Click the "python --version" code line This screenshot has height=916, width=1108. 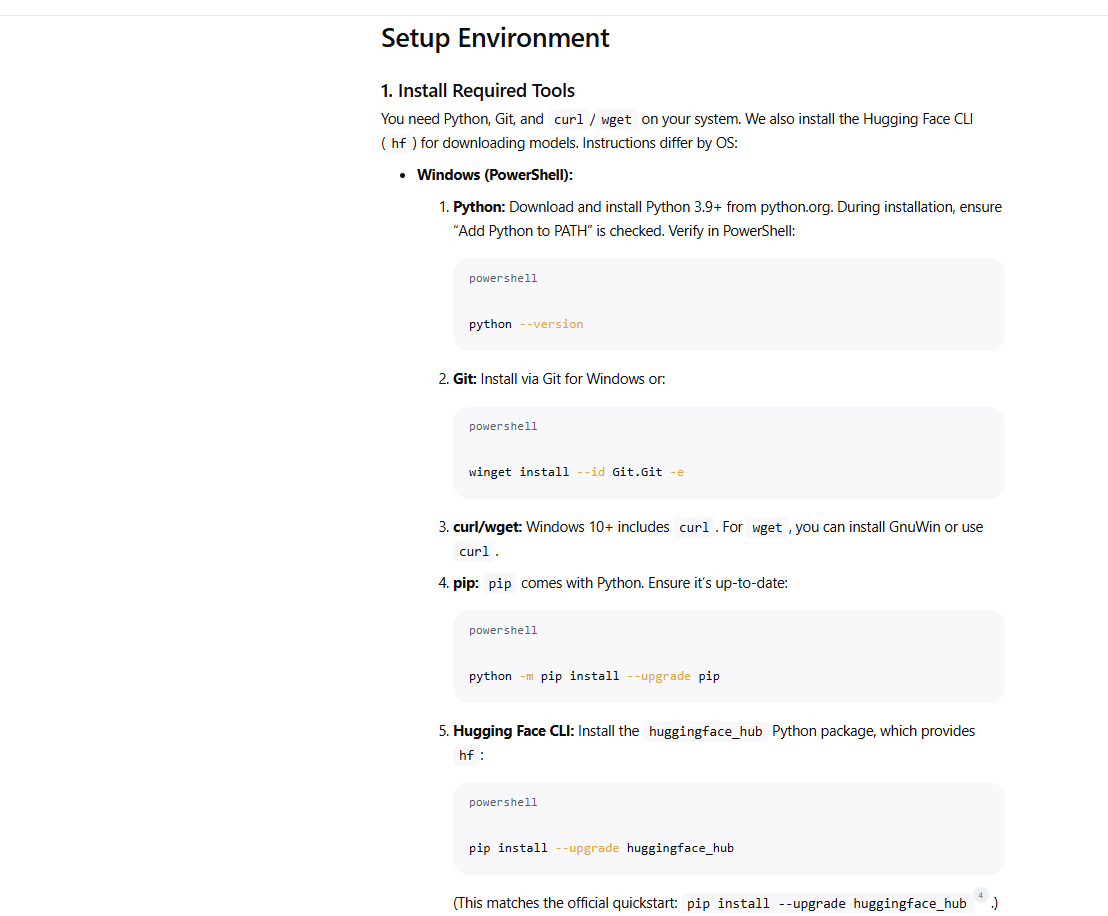tap(526, 324)
